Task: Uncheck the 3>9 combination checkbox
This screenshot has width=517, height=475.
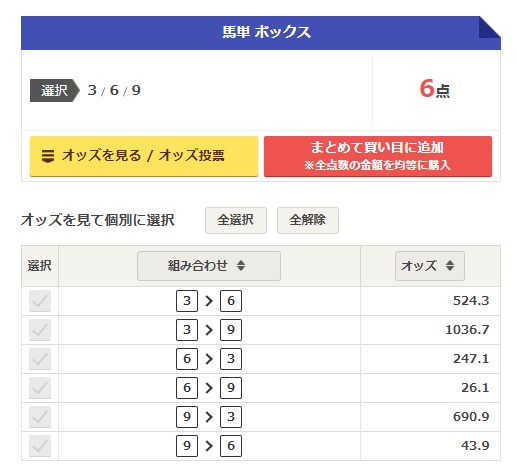Action: tap(40, 330)
